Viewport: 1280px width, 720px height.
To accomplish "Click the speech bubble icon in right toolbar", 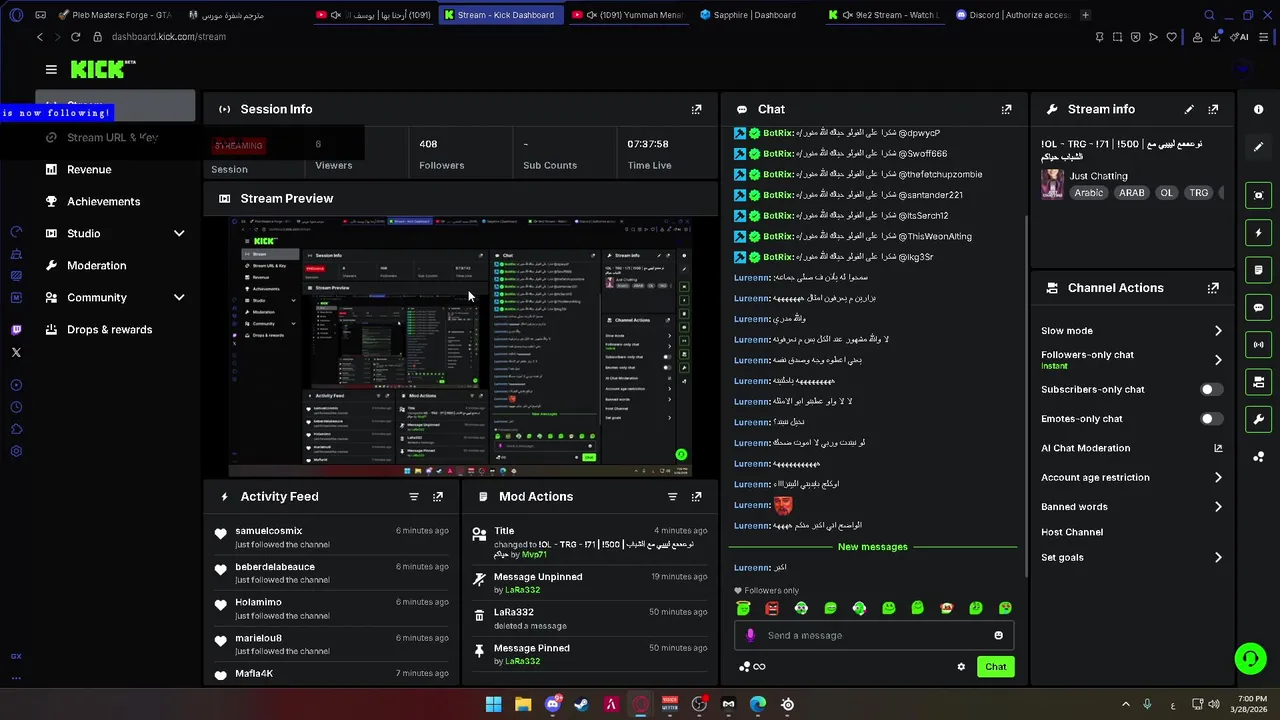I will [1258, 307].
